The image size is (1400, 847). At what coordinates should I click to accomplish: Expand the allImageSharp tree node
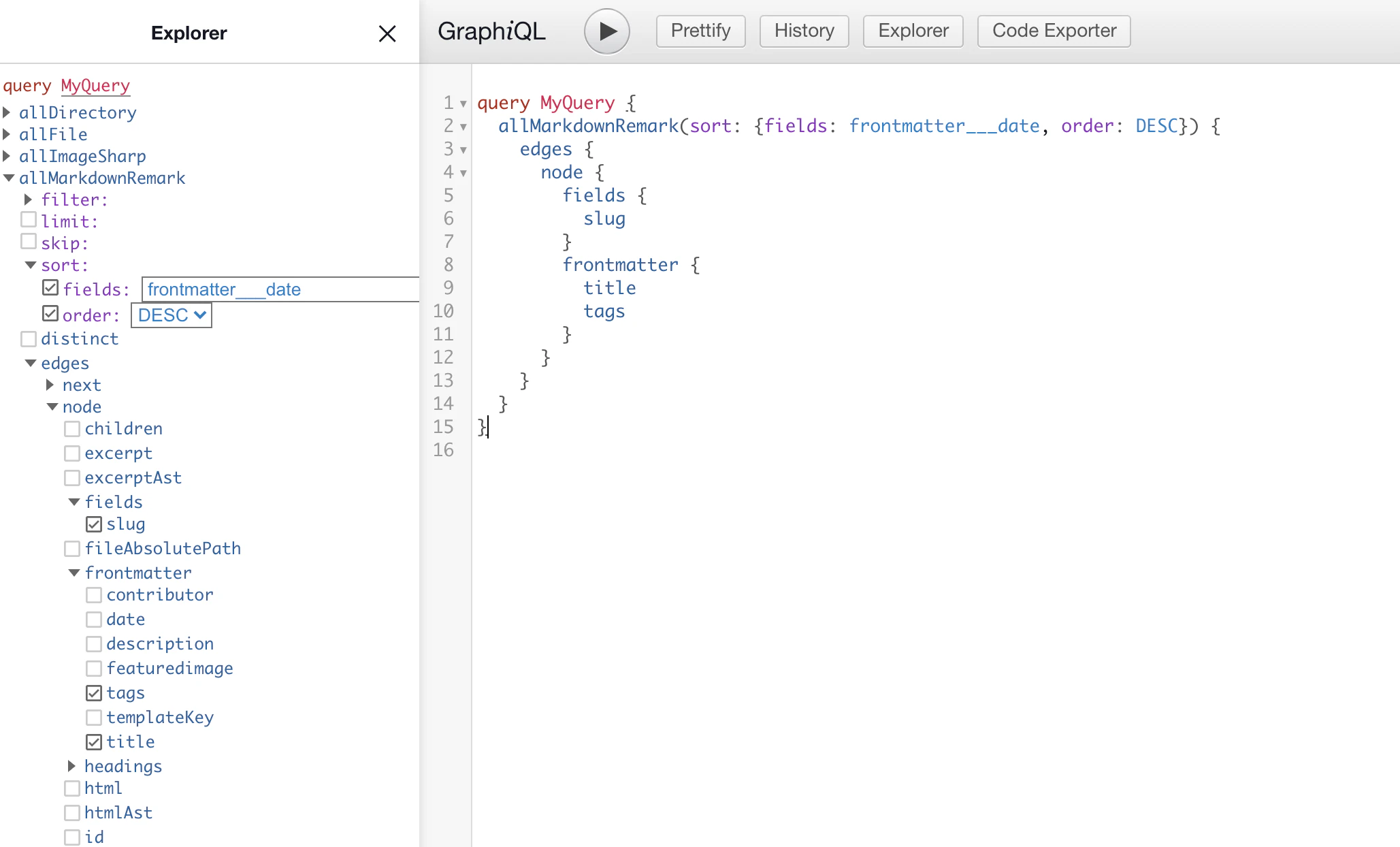[7, 156]
